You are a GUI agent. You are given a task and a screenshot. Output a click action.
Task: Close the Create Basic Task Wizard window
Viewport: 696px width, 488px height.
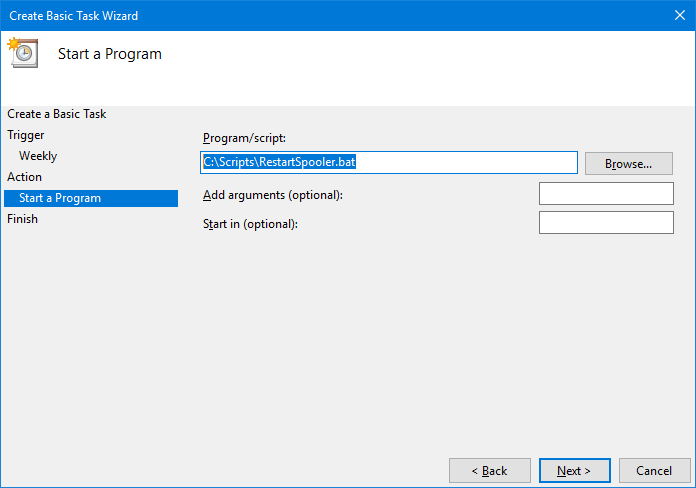point(680,15)
